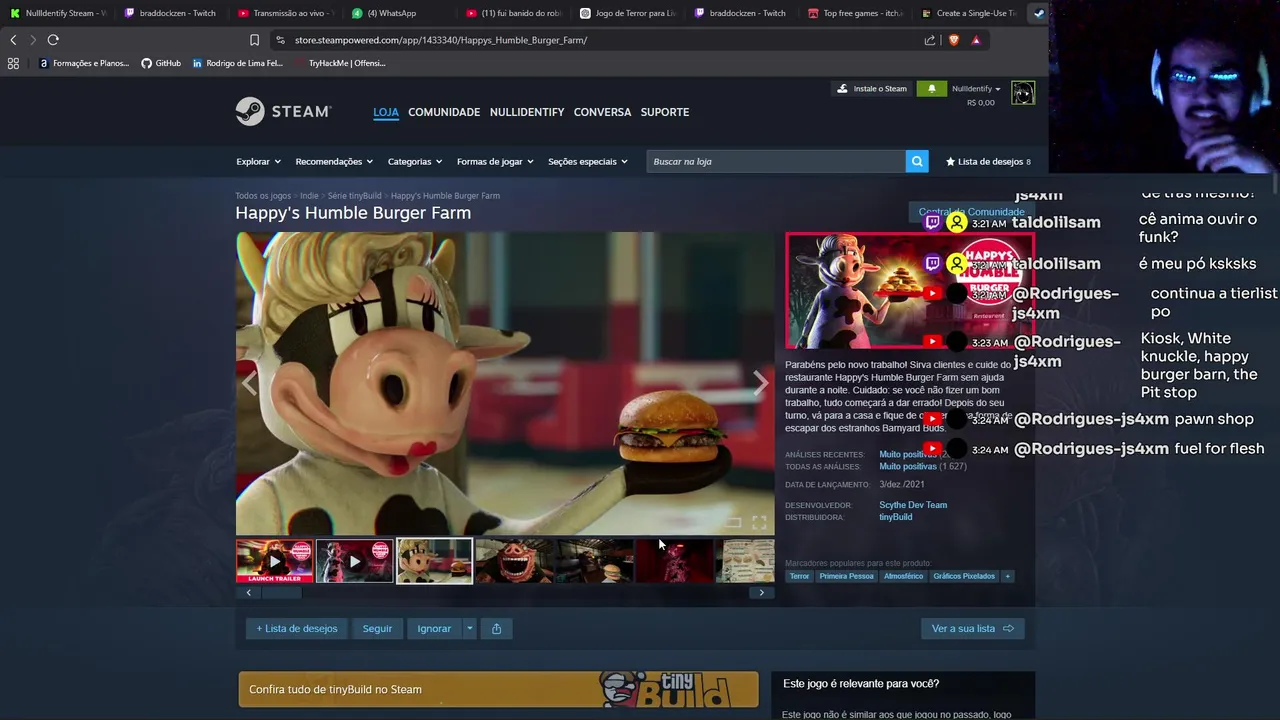Click the browser back arrow

click(x=13, y=40)
